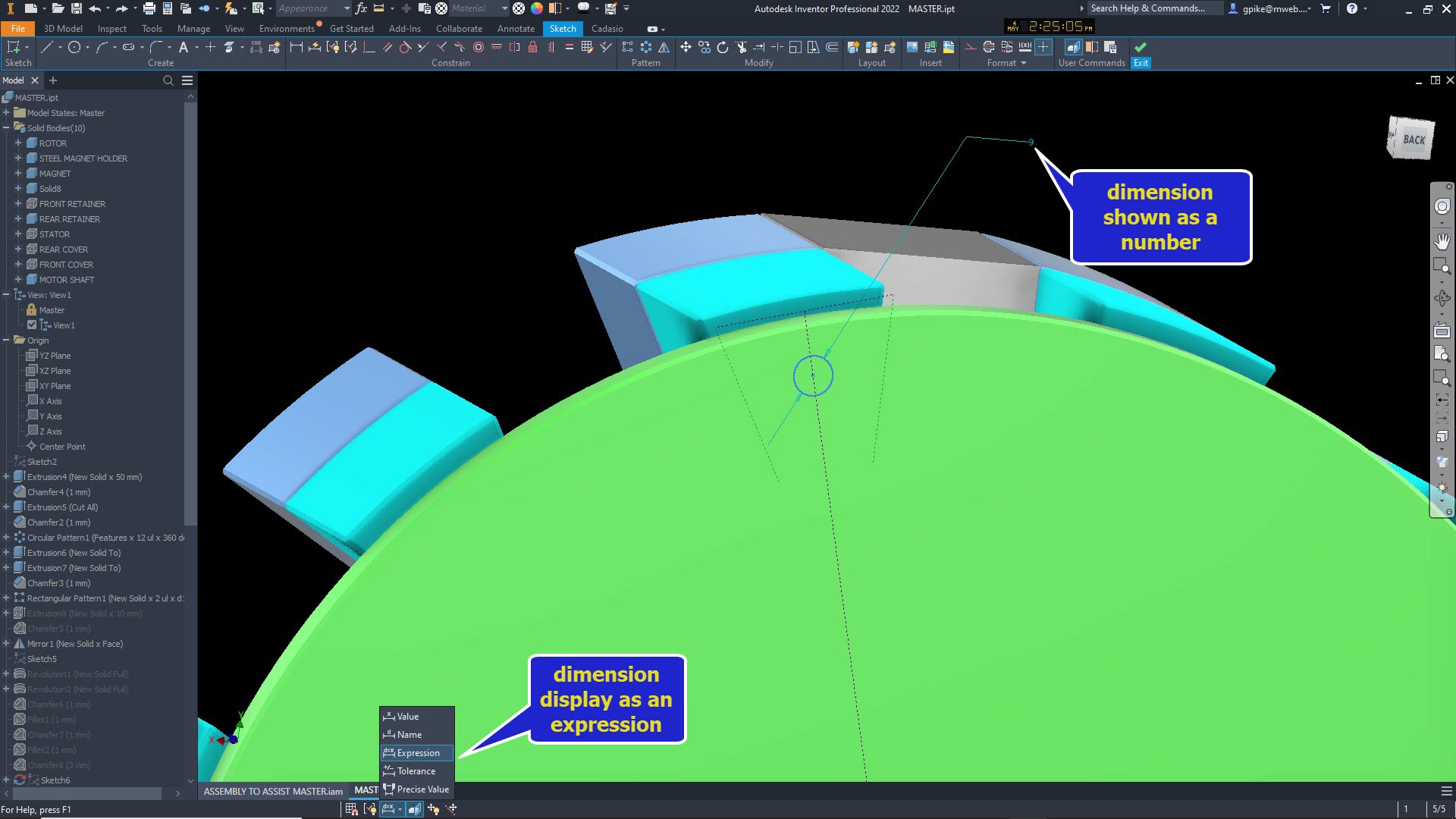Select the Circle sketch tool
Image resolution: width=1456 pixels, height=819 pixels.
[x=74, y=47]
